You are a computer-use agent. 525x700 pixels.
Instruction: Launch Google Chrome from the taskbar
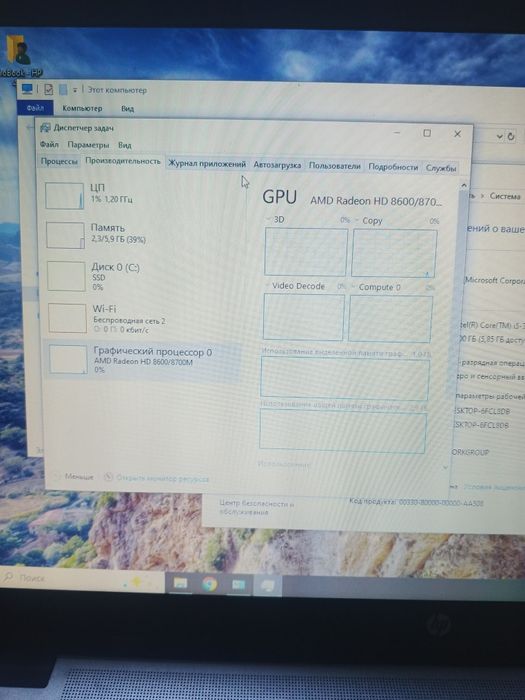[209, 584]
